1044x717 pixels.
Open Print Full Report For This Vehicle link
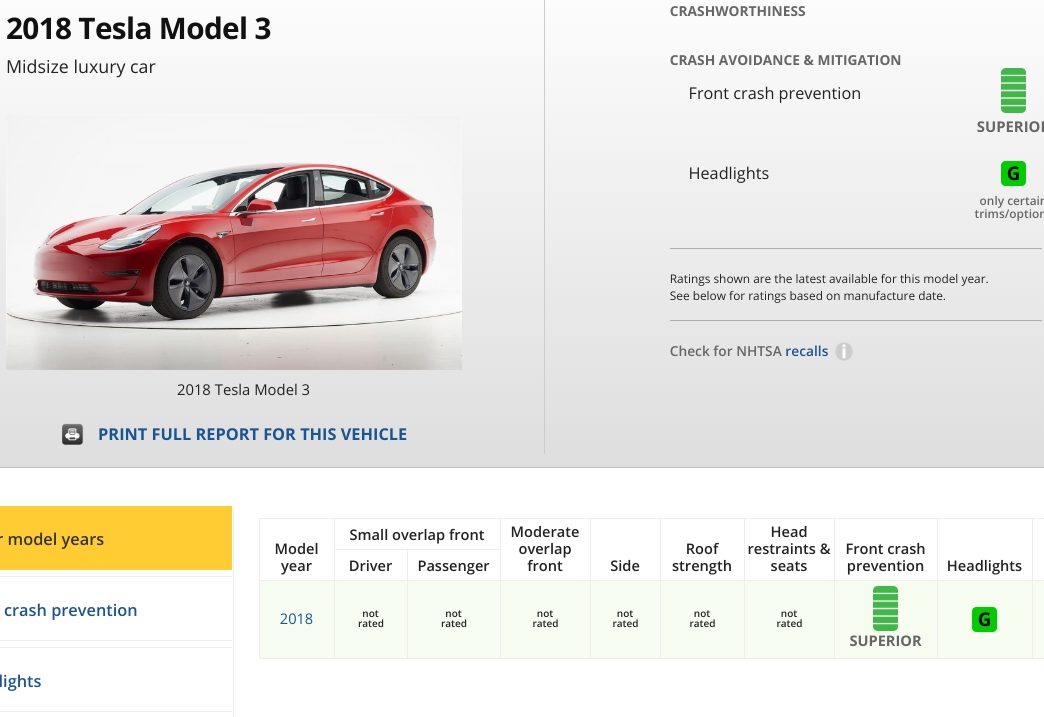coord(252,434)
